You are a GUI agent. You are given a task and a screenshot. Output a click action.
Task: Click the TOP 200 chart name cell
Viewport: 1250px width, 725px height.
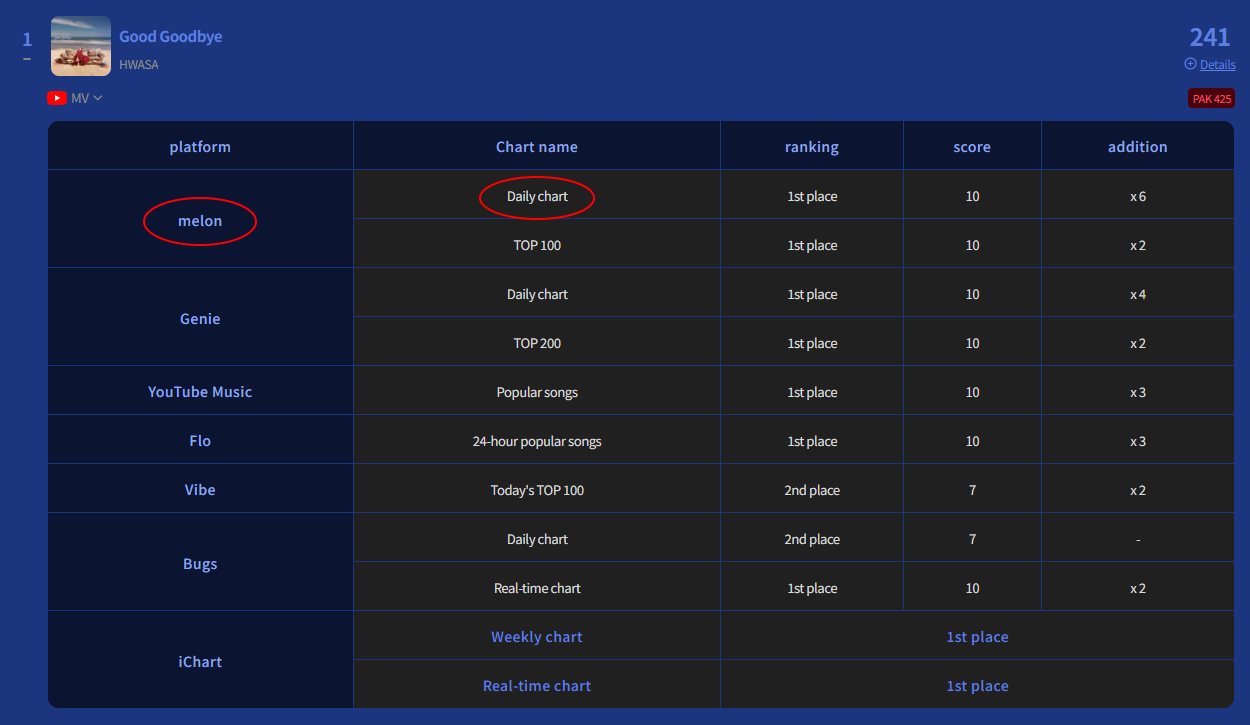tap(537, 343)
